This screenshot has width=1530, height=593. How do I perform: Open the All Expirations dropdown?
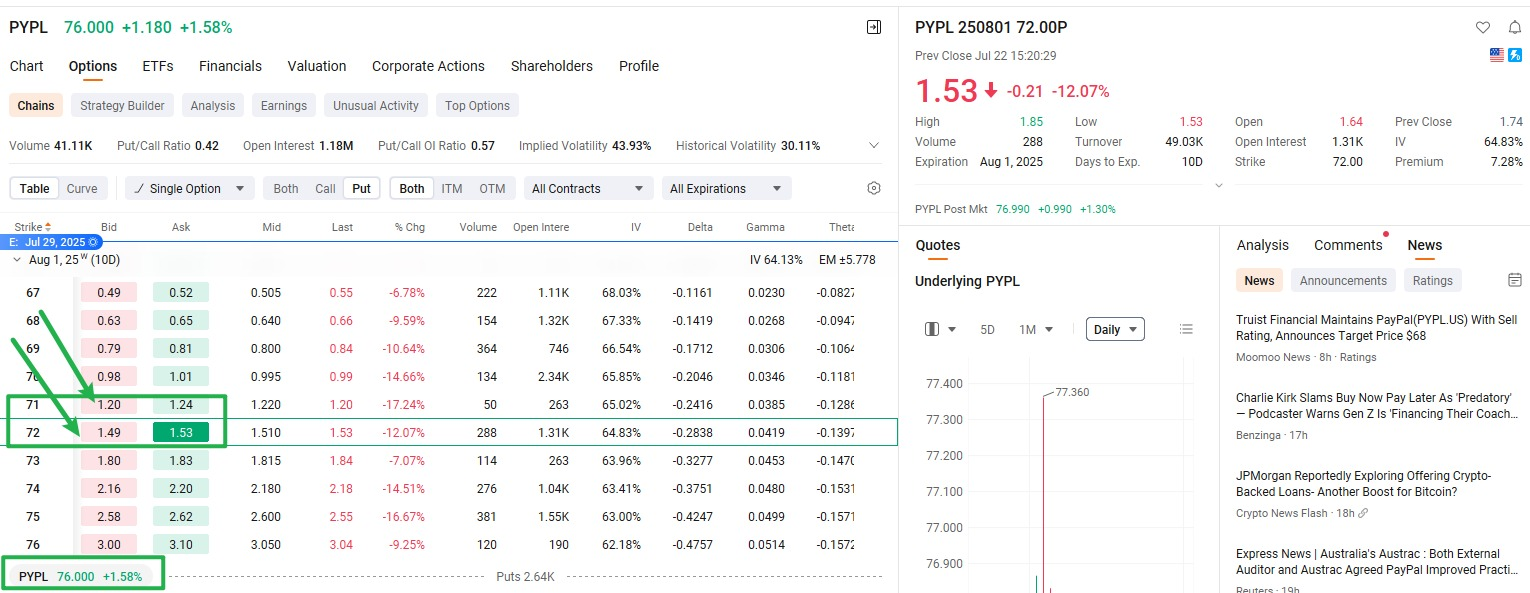tap(726, 188)
